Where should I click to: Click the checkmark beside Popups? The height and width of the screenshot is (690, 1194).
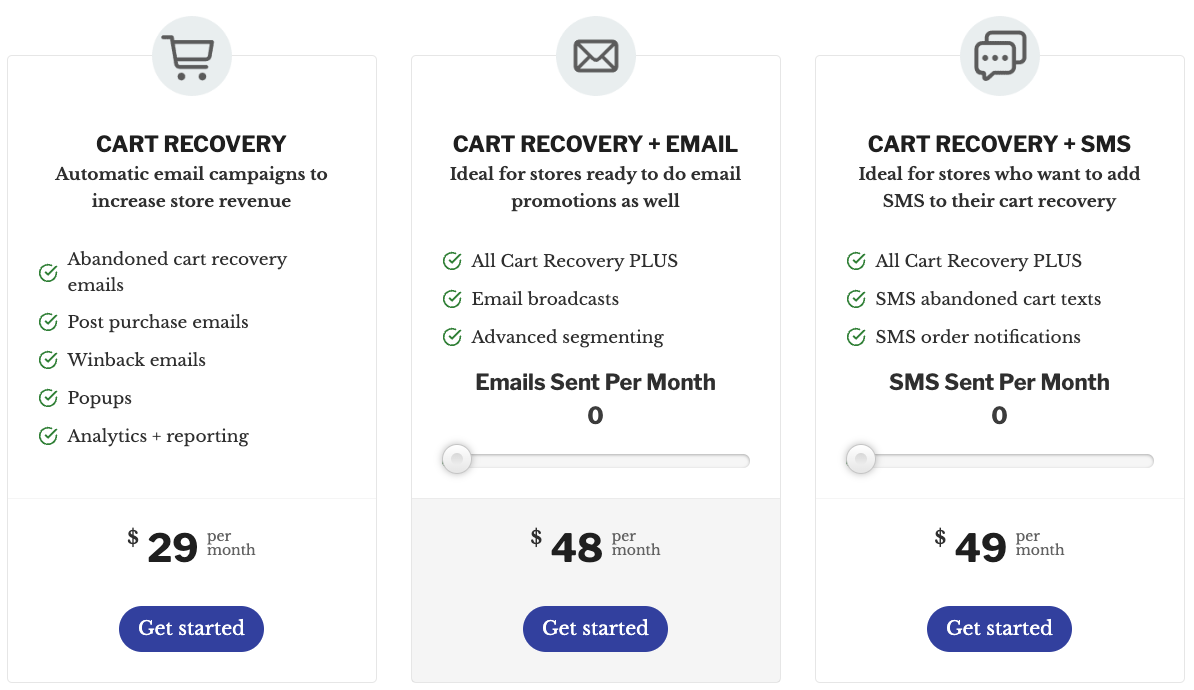[x=46, y=398]
